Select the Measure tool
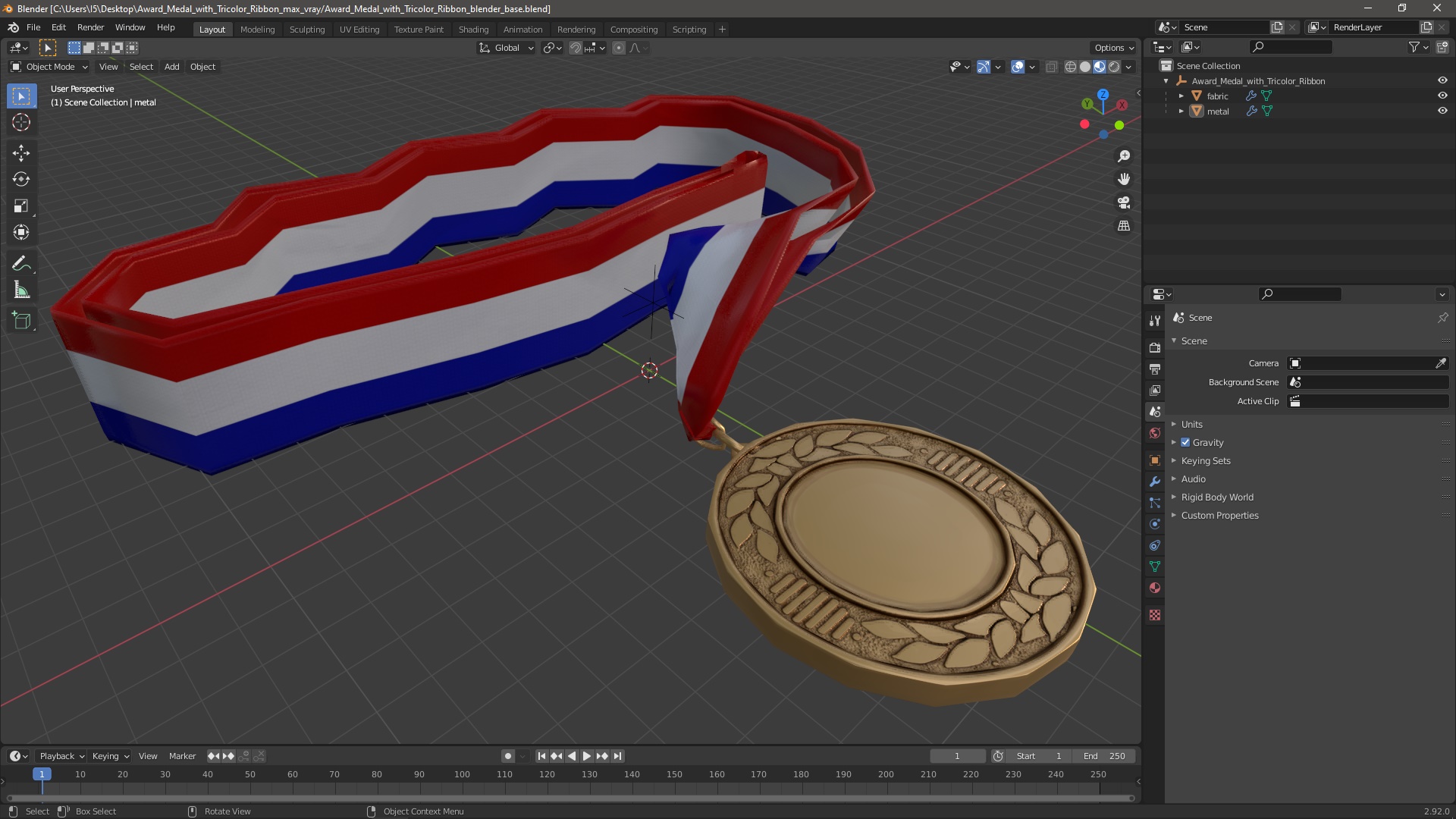Viewport: 1456px width, 819px height. tap(21, 290)
